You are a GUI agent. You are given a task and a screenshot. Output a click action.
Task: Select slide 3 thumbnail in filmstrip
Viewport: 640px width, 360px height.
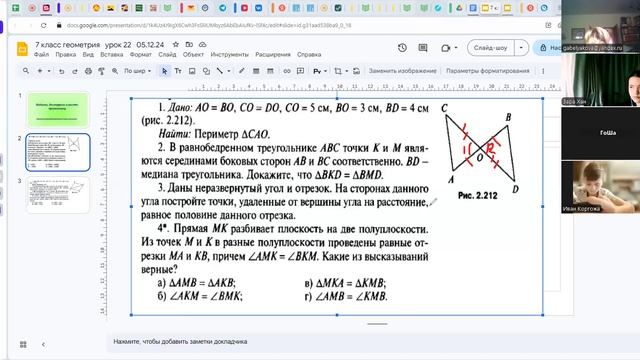click(x=58, y=195)
